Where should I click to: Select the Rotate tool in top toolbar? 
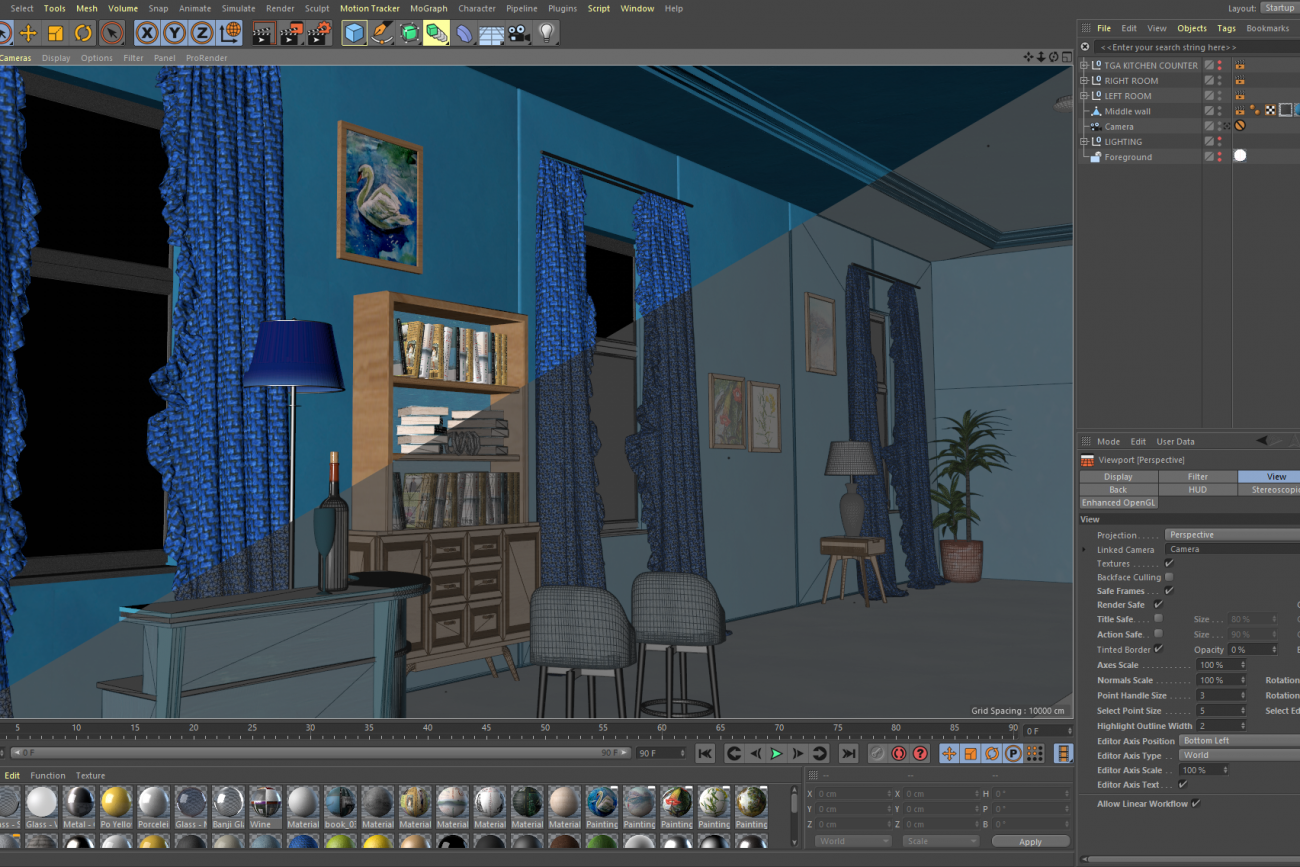pyautogui.click(x=84, y=33)
